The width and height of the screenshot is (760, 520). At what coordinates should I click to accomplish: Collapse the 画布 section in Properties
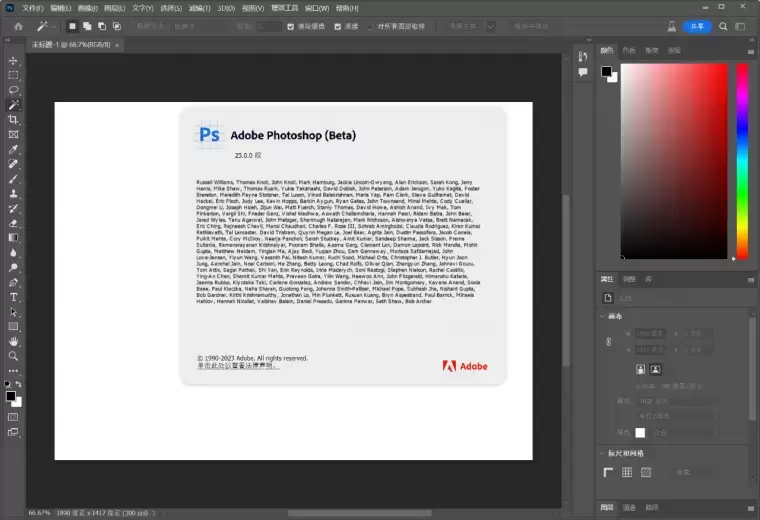[602, 316]
